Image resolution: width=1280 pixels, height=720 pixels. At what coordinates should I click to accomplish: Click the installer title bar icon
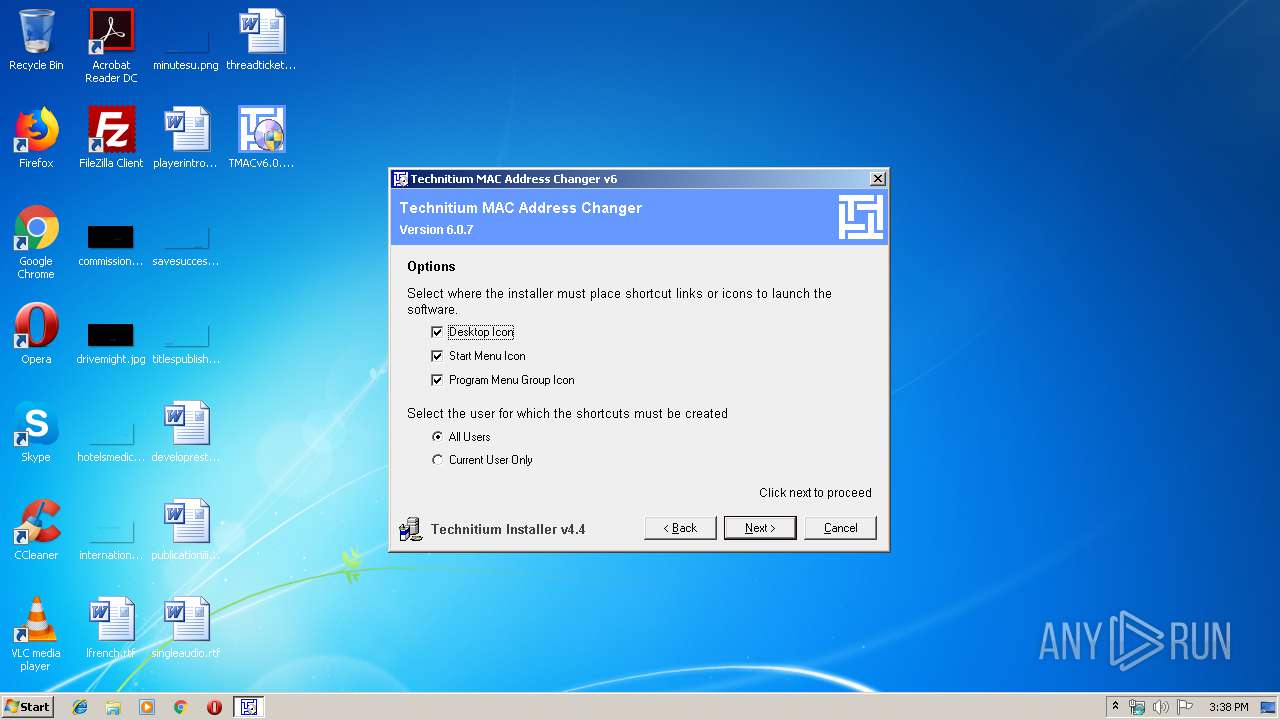pyautogui.click(x=400, y=179)
